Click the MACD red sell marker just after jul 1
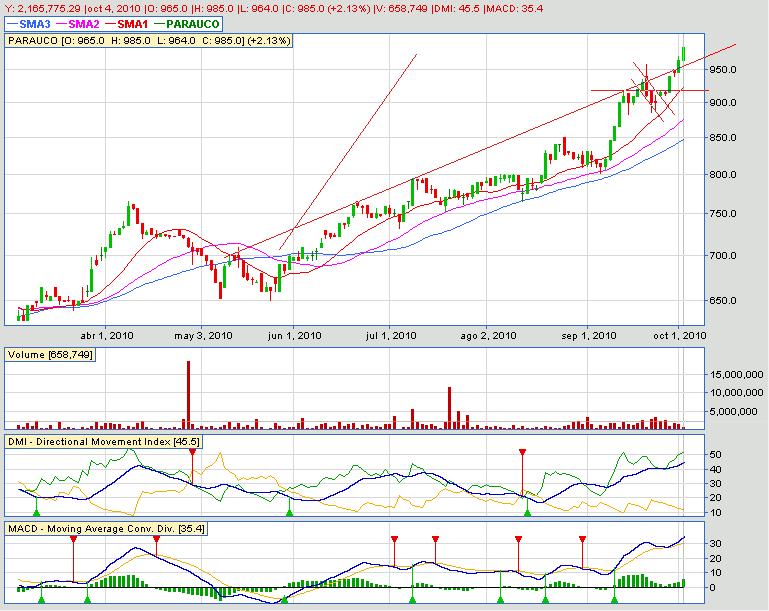 point(394,539)
